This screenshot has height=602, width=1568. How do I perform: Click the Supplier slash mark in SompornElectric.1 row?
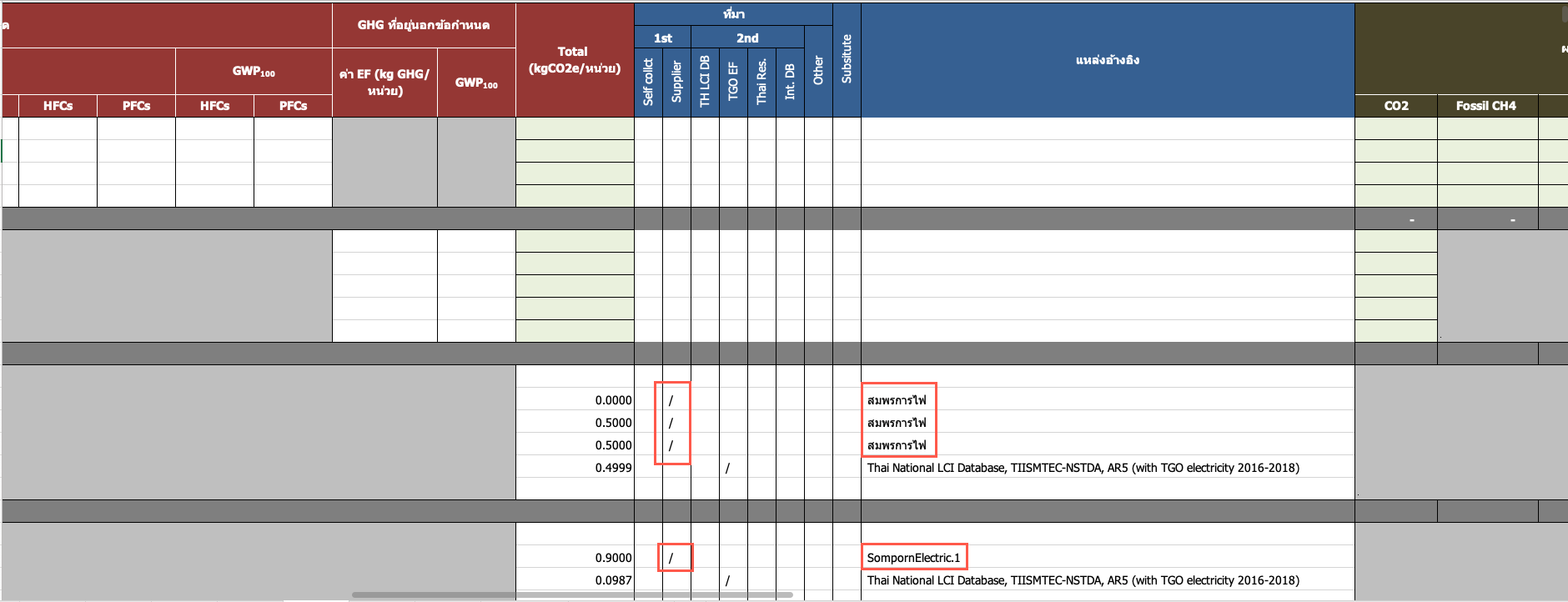click(x=671, y=558)
